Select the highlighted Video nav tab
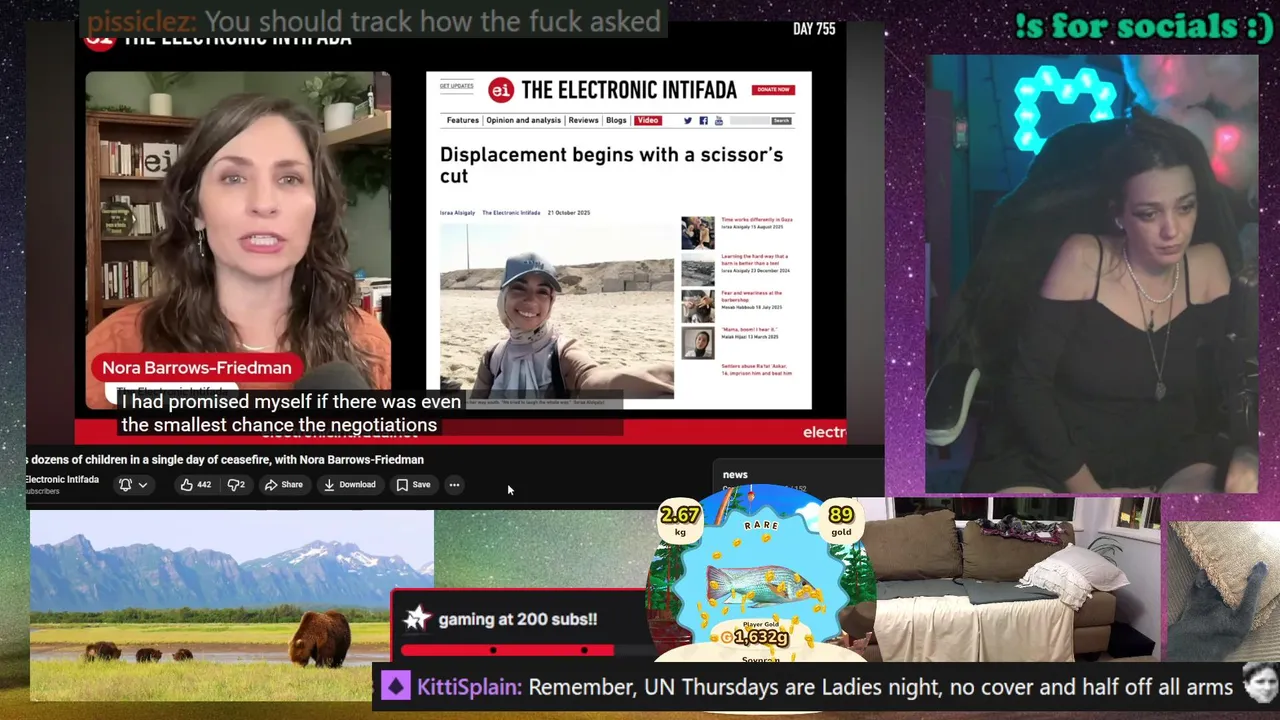This screenshot has height=720, width=1280. click(x=648, y=120)
